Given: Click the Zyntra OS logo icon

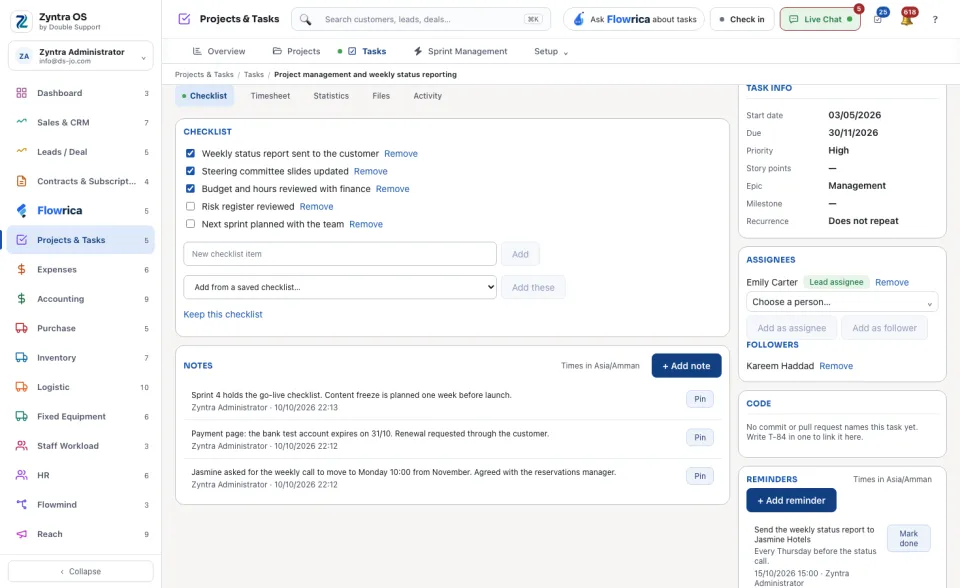Looking at the screenshot, I should [x=21, y=21].
